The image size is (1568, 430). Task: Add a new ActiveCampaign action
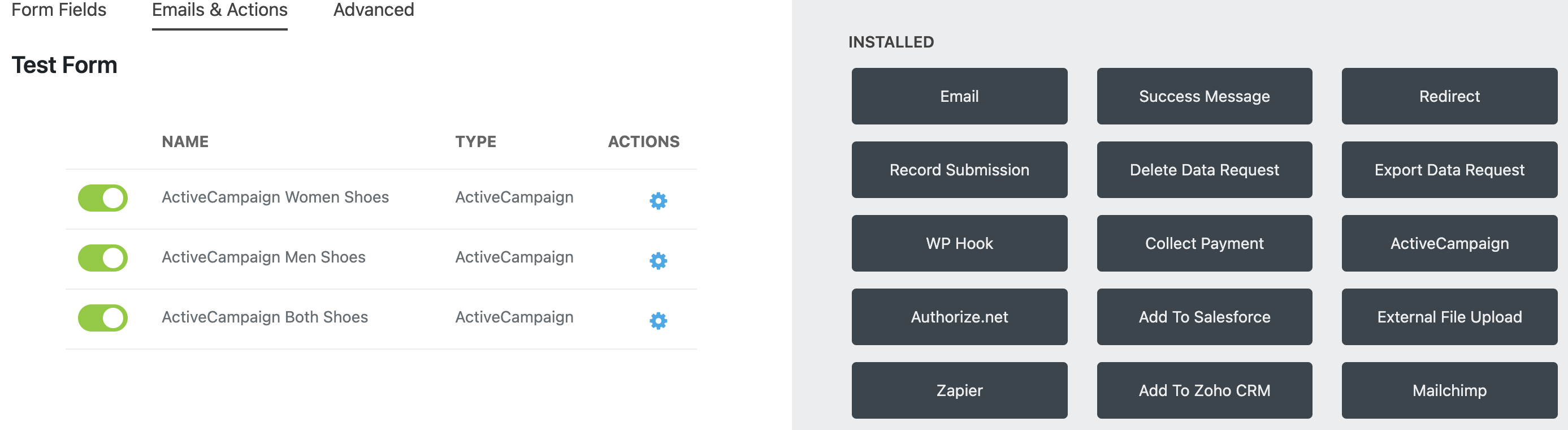tap(1449, 243)
